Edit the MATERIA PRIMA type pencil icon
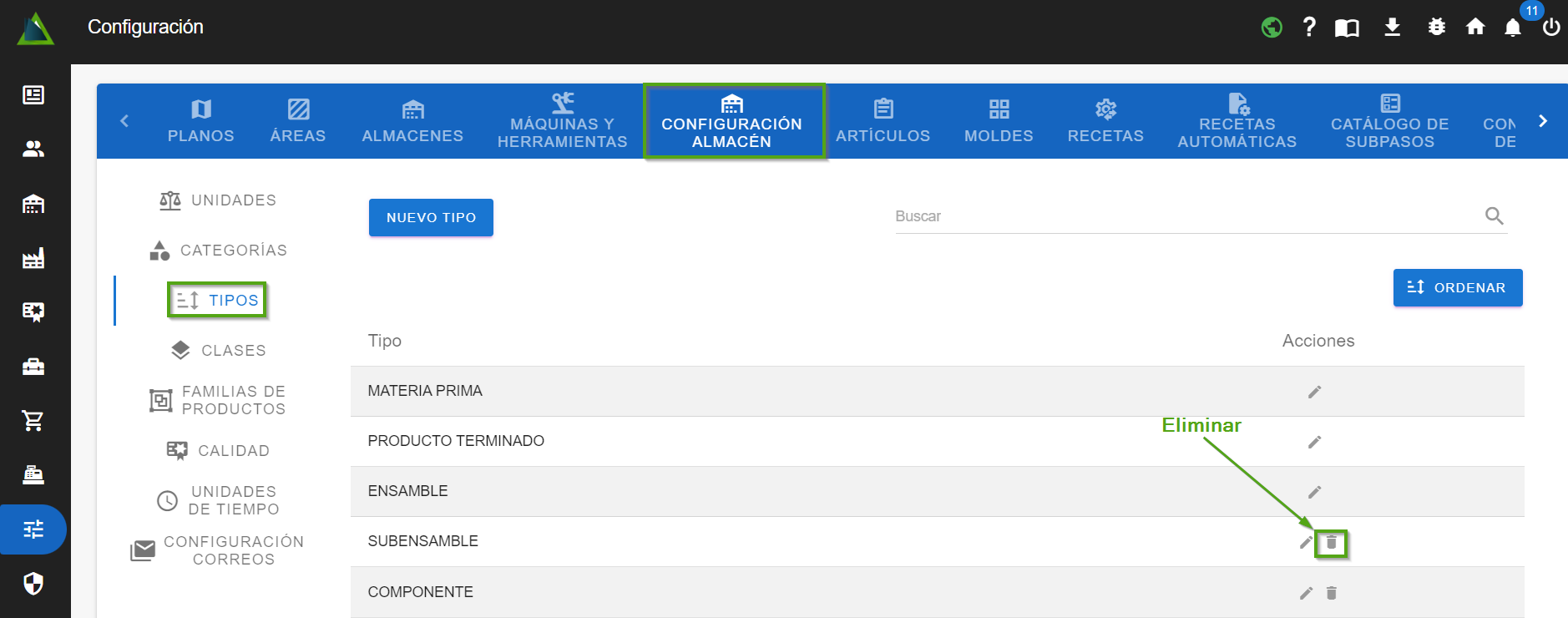 pos(1314,392)
